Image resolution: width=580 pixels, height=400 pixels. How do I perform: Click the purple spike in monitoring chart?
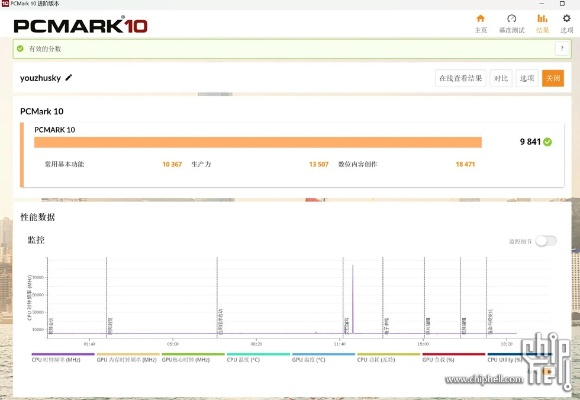click(x=353, y=298)
